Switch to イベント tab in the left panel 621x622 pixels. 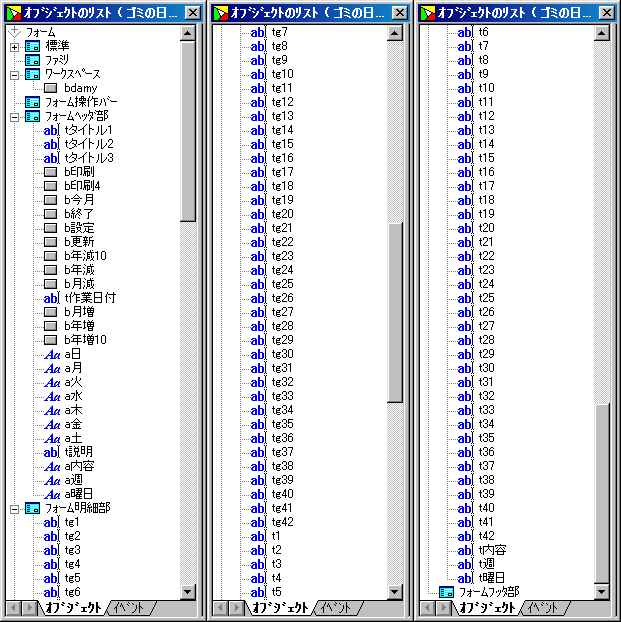click(131, 607)
